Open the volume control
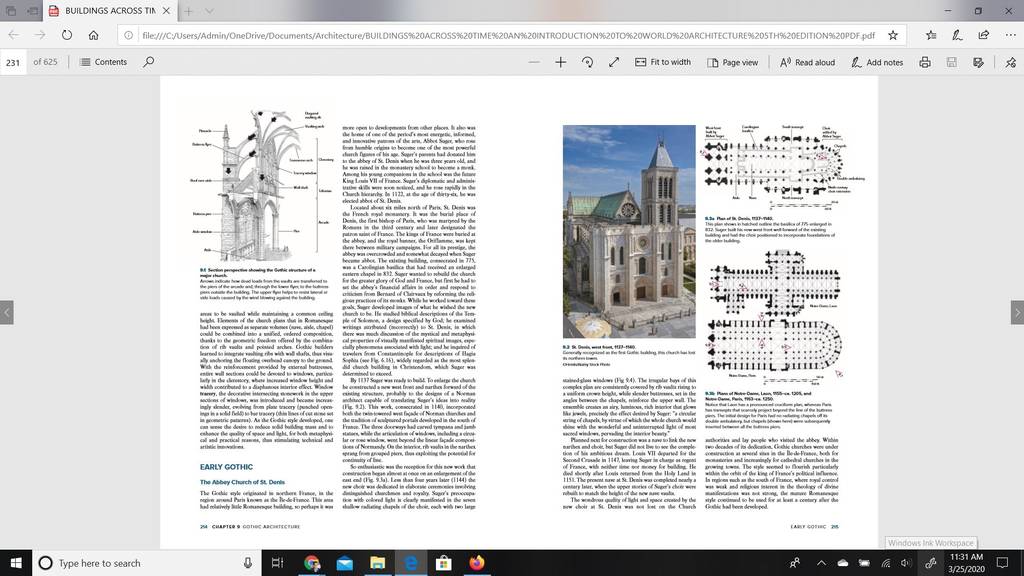 click(905, 563)
